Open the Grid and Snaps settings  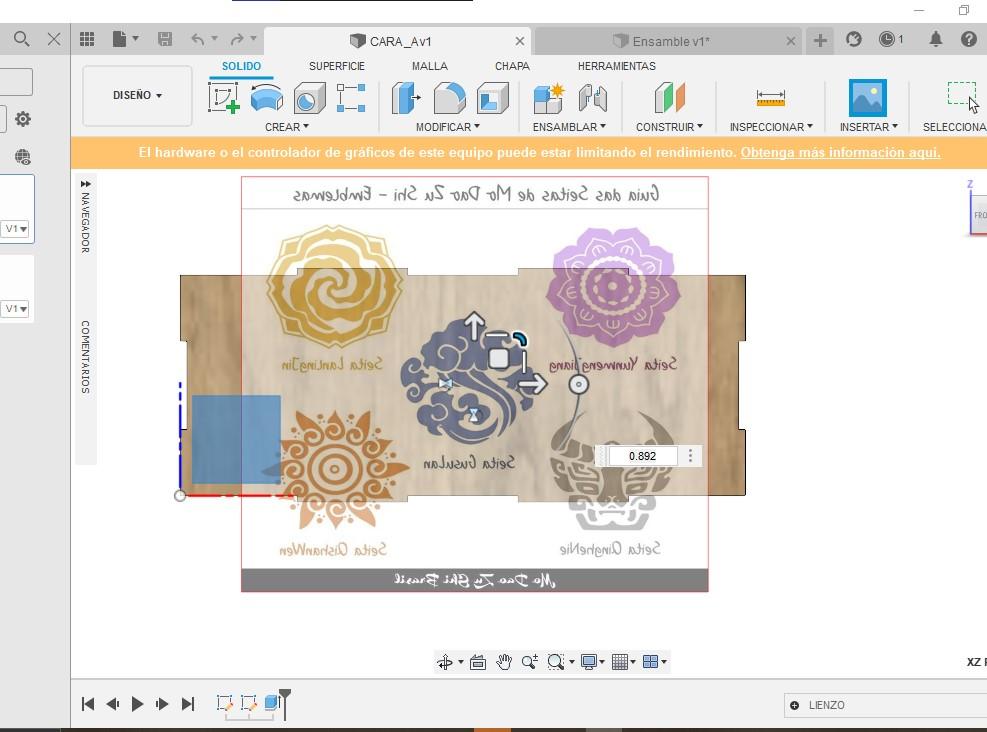620,662
